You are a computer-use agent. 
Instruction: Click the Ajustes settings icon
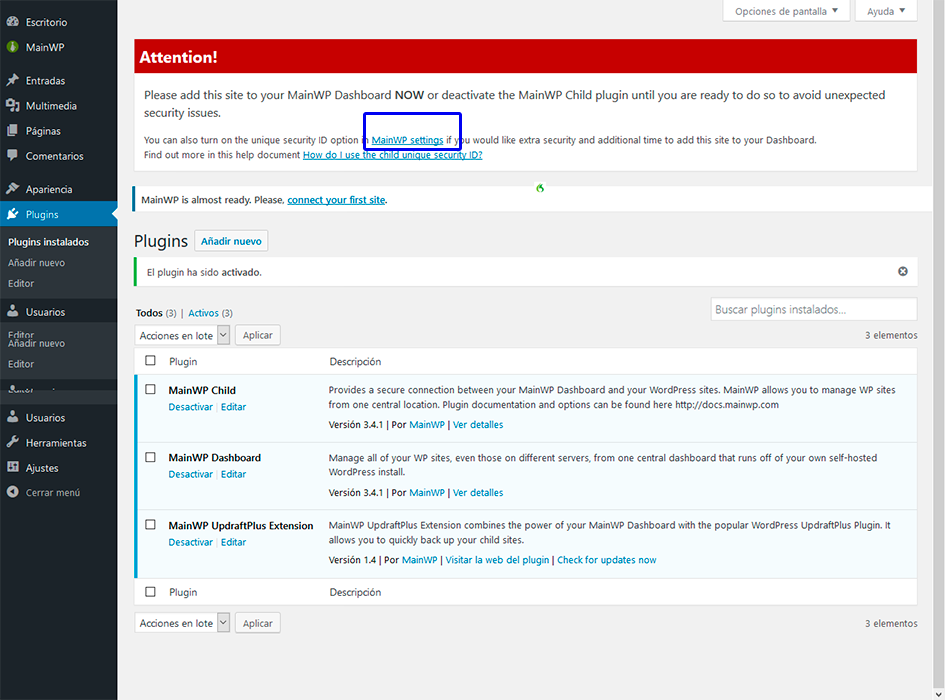click(x=13, y=467)
